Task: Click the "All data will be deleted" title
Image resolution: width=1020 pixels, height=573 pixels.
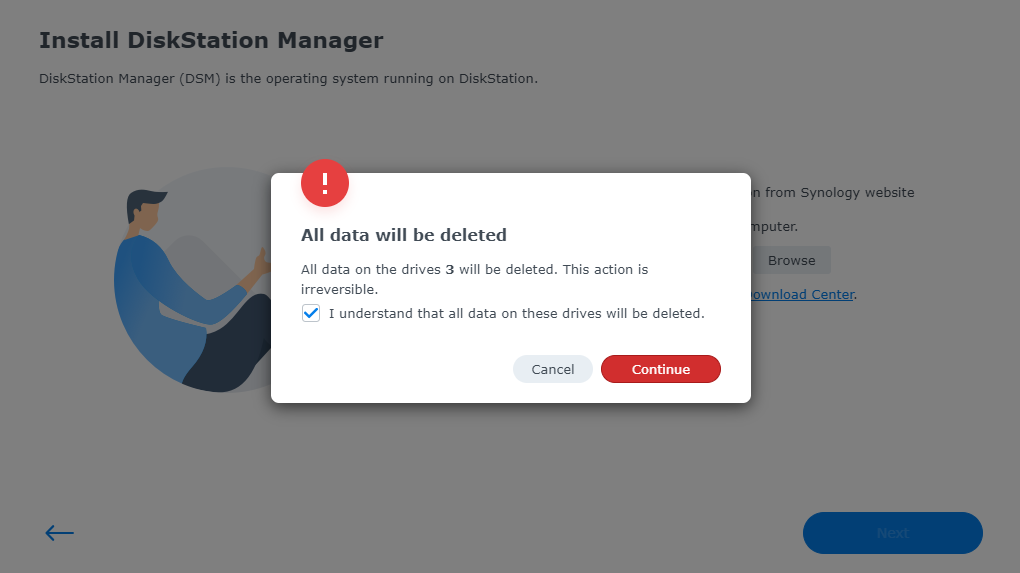Action: tap(404, 235)
